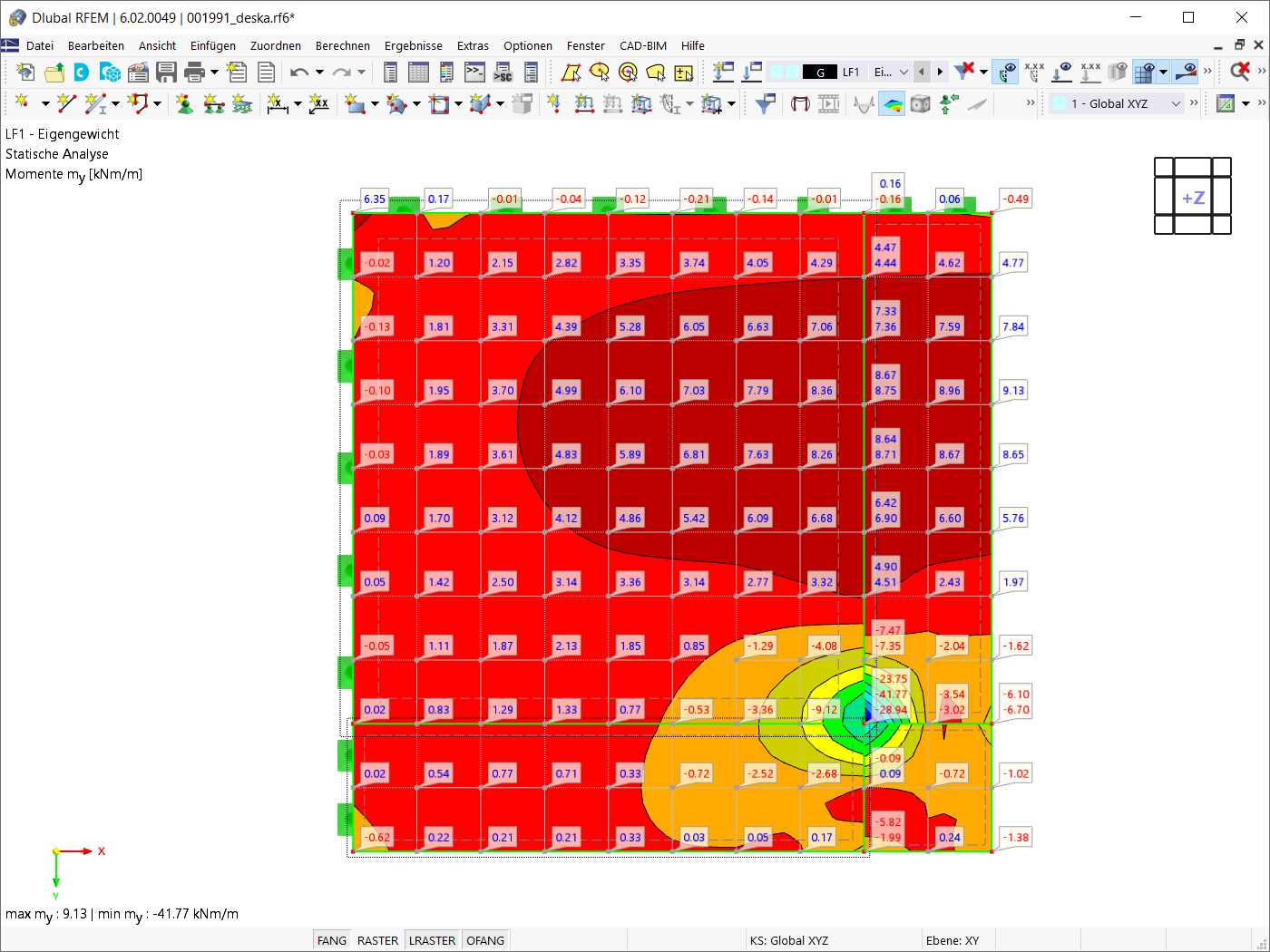The width and height of the screenshot is (1270, 952).
Task: Open the Ansicht menu
Action: (x=157, y=45)
